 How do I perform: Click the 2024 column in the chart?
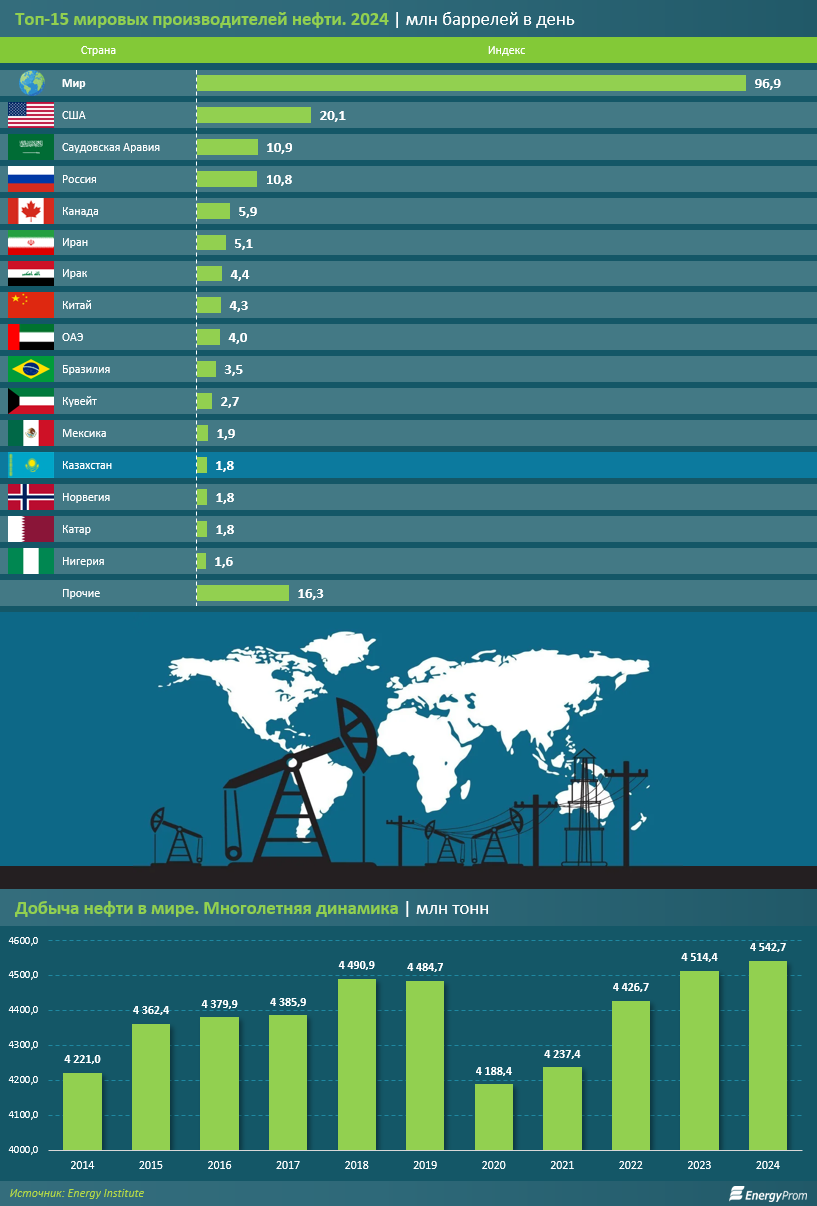768,1056
